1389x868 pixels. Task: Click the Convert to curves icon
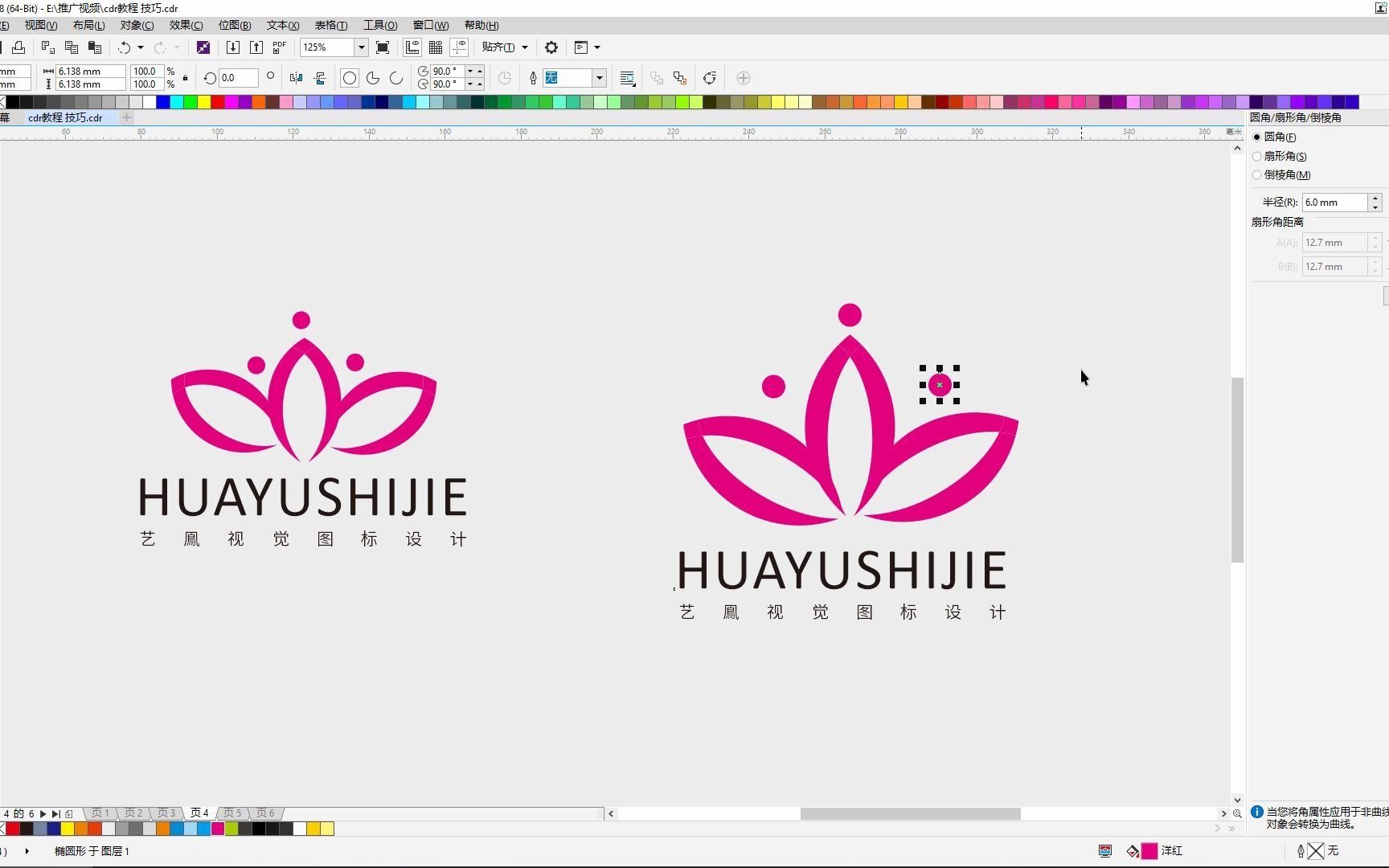[710, 78]
